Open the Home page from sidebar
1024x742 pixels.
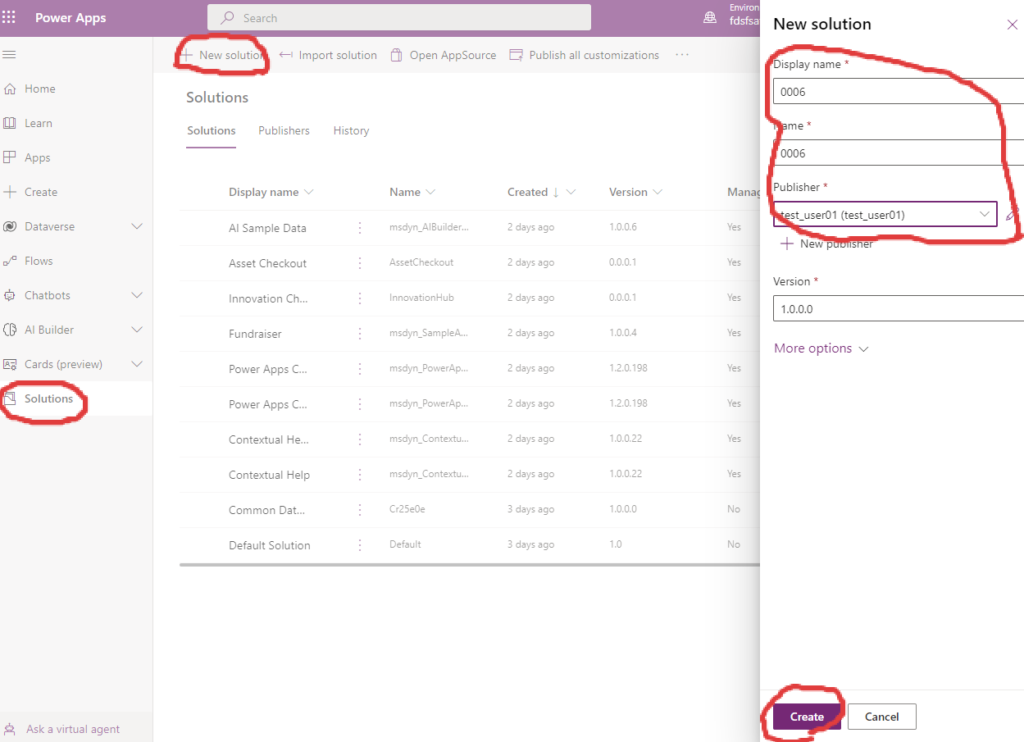(x=40, y=89)
